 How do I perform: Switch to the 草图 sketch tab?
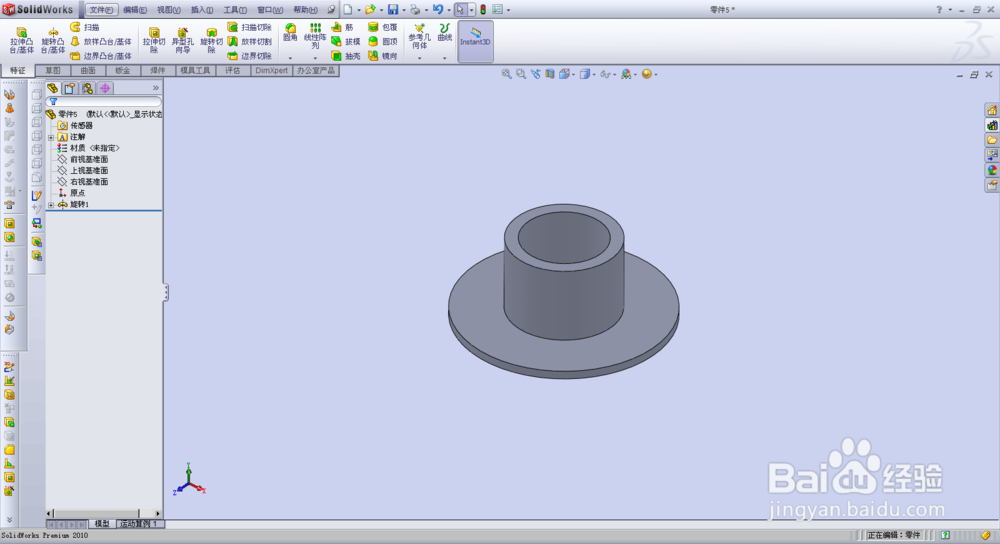pos(53,70)
